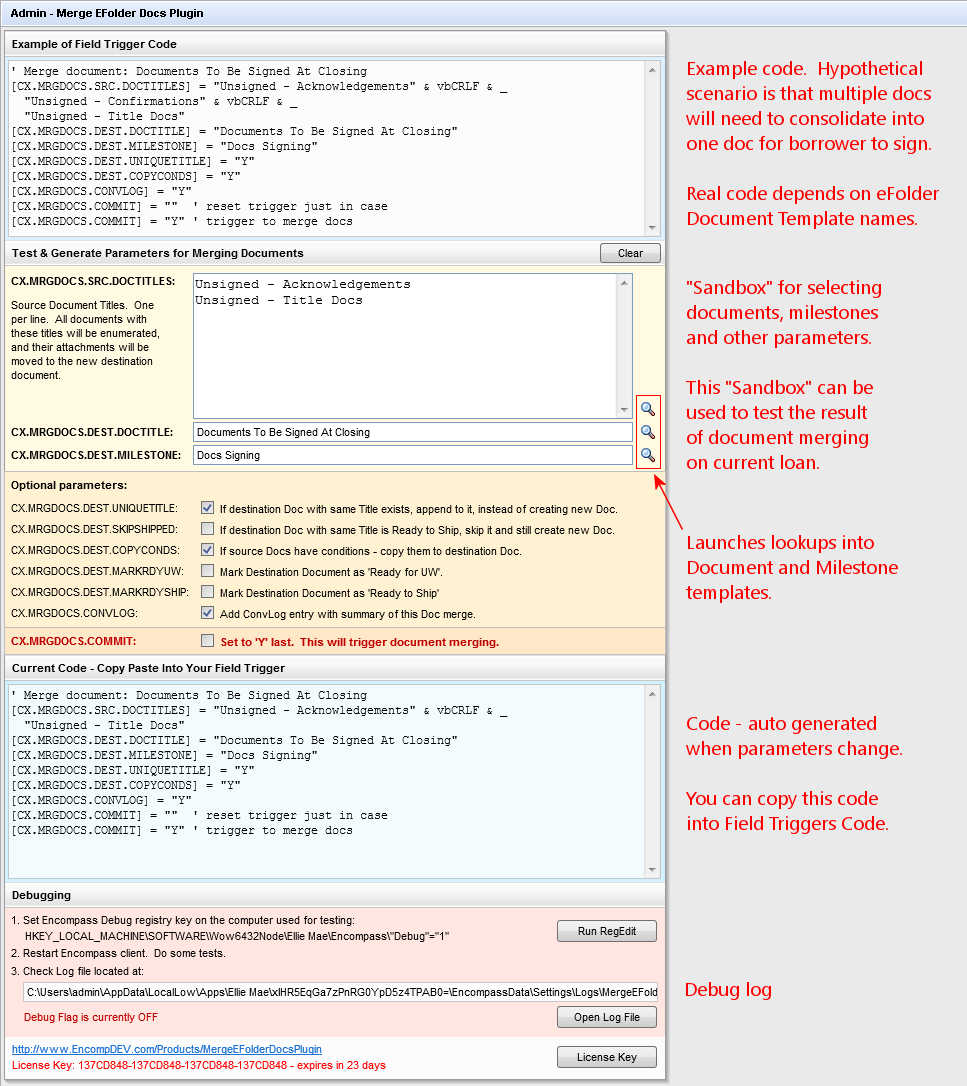Click the License Key expiry text
967x1086 pixels.
tap(199, 1065)
